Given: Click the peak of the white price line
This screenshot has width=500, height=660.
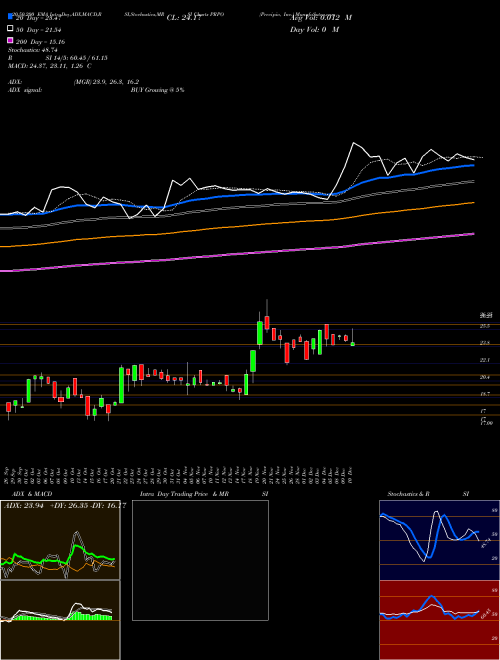Looking at the screenshot, I should click(x=354, y=144).
